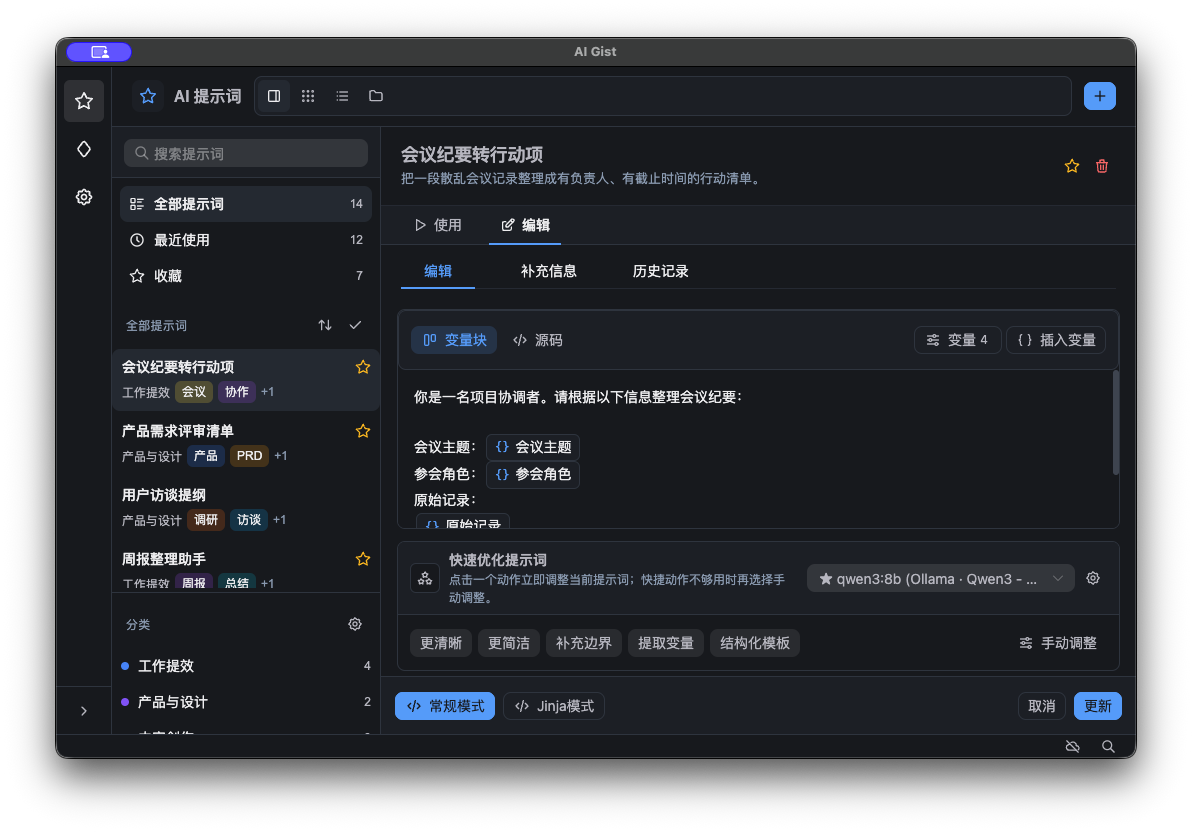1192x832 pixels.
Task: Open the diamond sidebar icon
Action: click(x=84, y=149)
